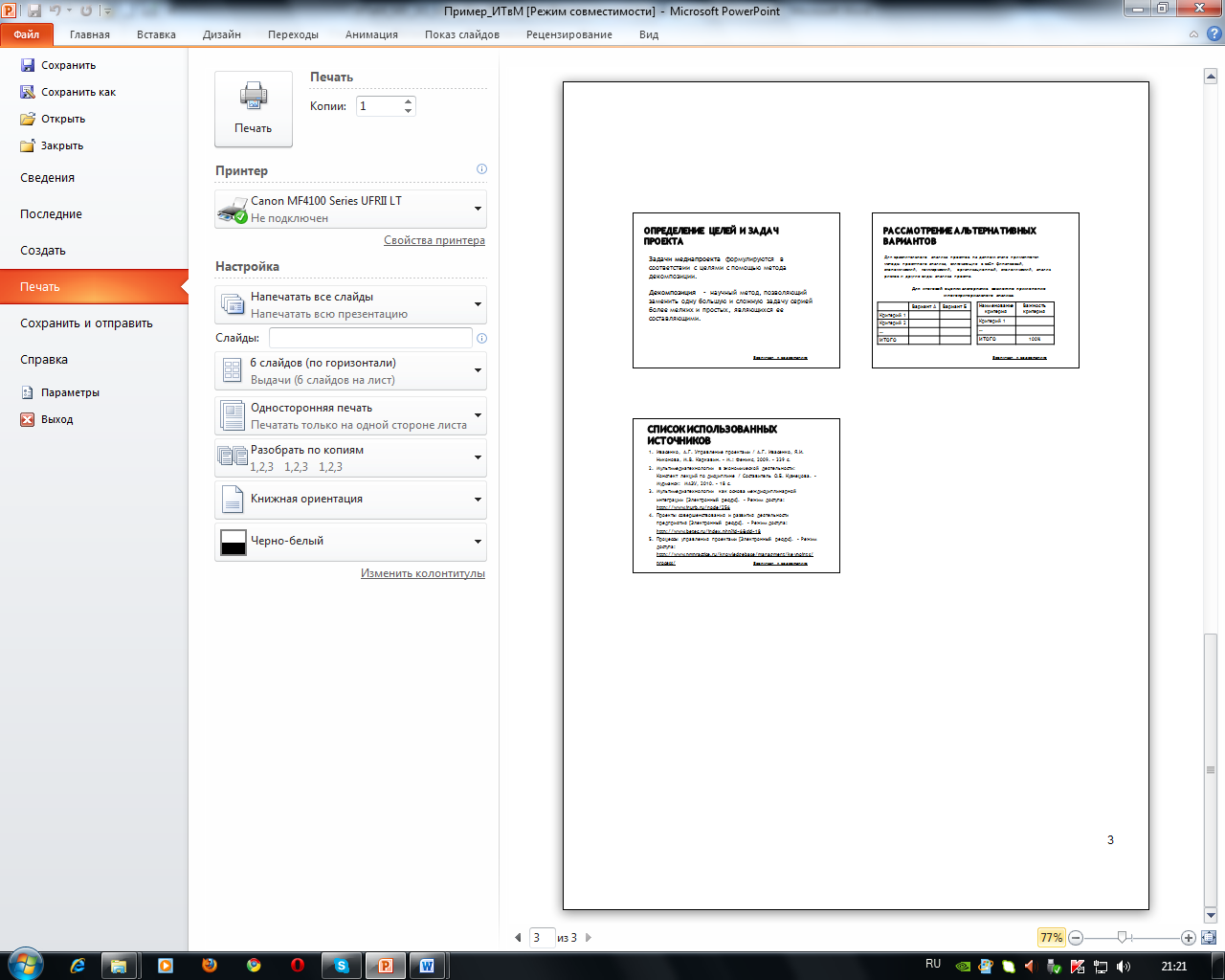The image size is (1225, 980).
Task: Zoom out with minus button
Action: tap(1076, 938)
